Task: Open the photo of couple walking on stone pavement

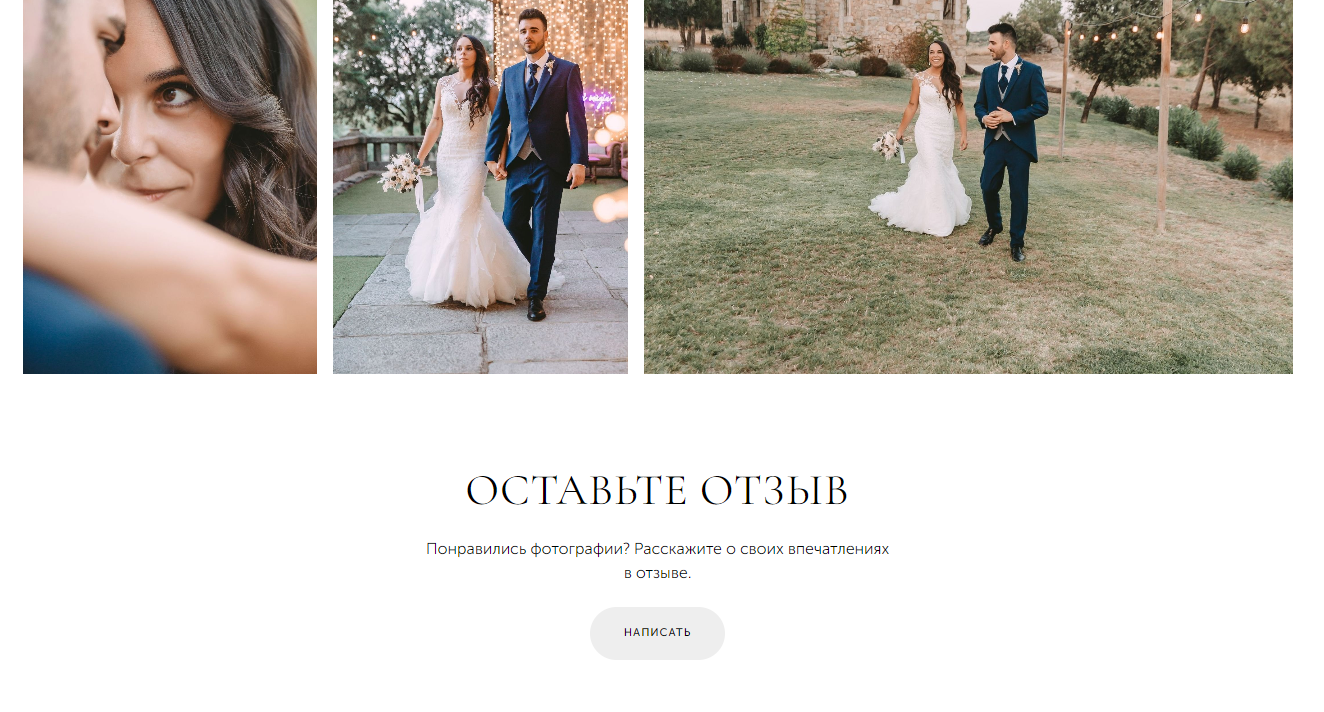Action: tap(480, 186)
